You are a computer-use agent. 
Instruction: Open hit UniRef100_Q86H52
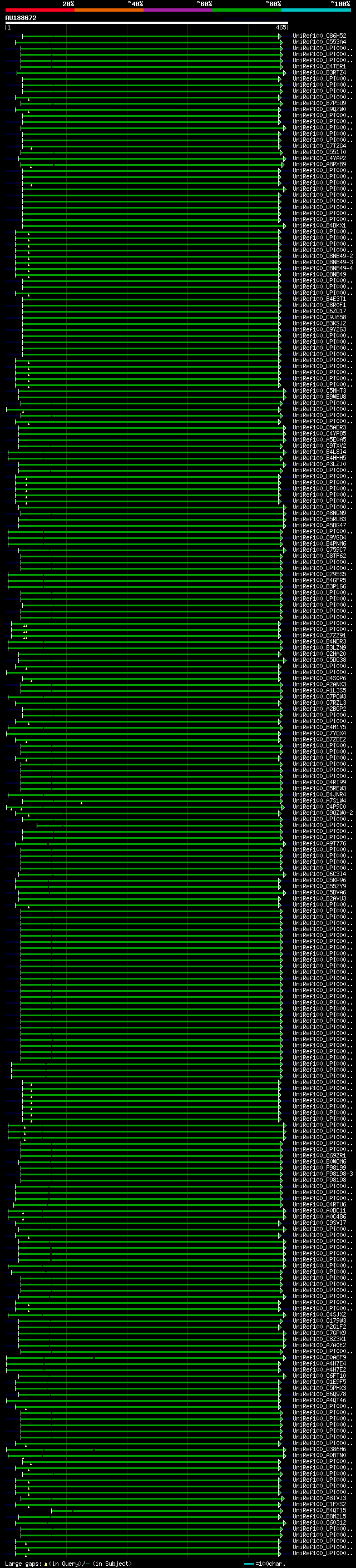[319, 36]
